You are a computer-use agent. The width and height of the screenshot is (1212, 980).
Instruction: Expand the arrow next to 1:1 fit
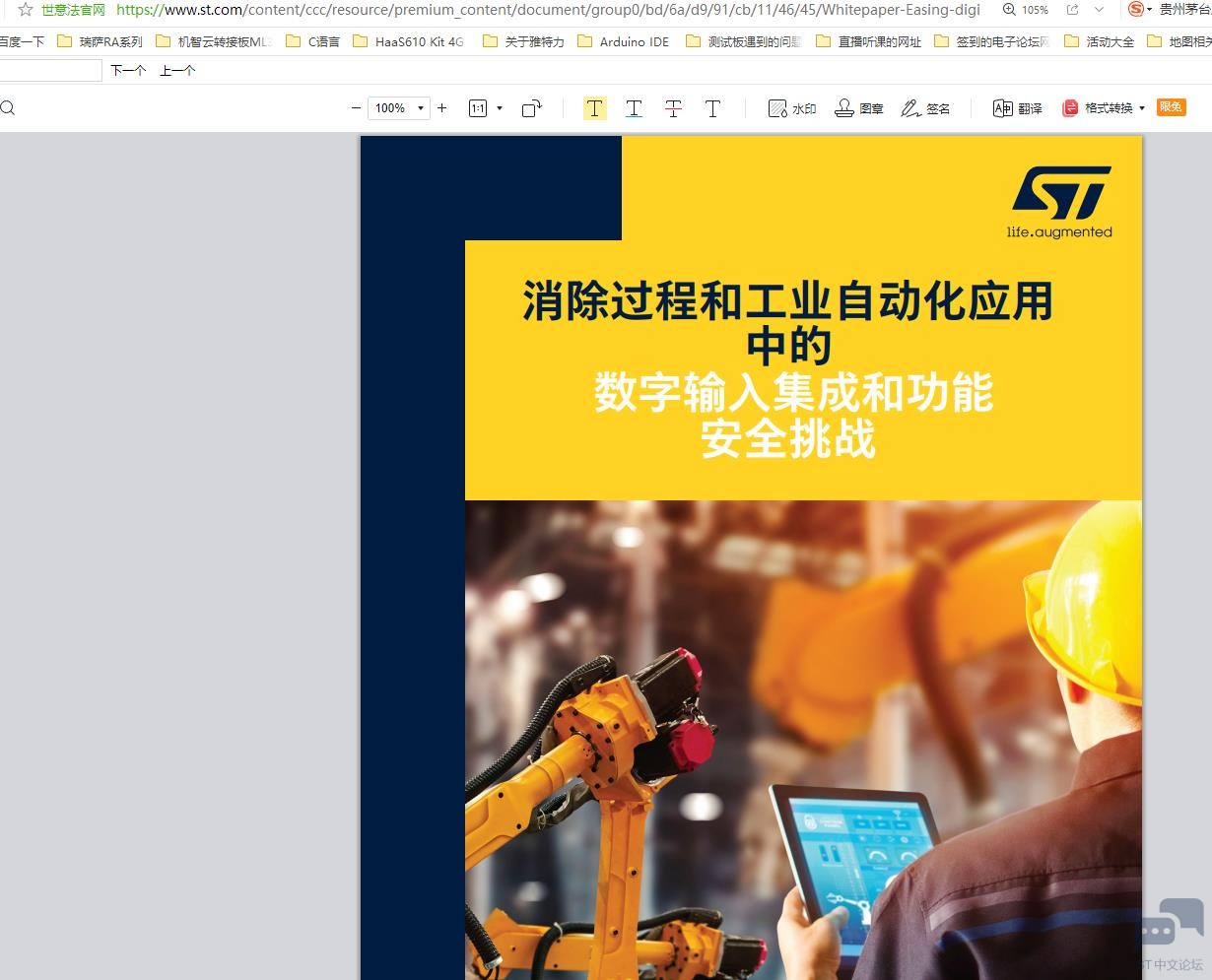click(x=500, y=108)
